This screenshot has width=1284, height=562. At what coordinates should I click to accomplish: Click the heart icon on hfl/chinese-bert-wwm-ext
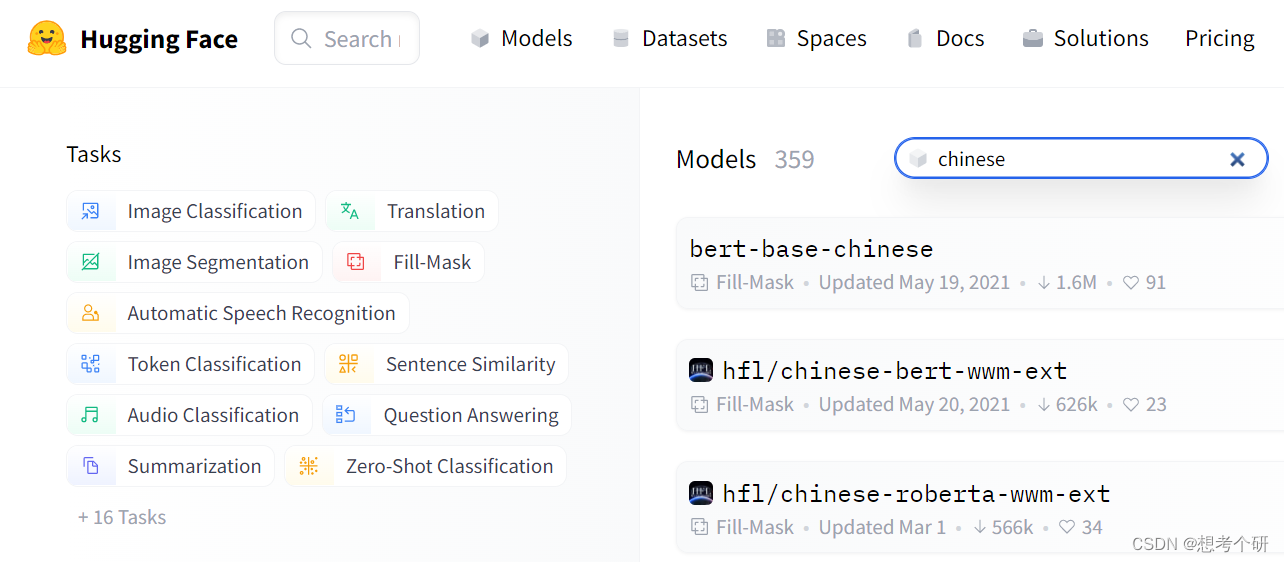point(1131,405)
